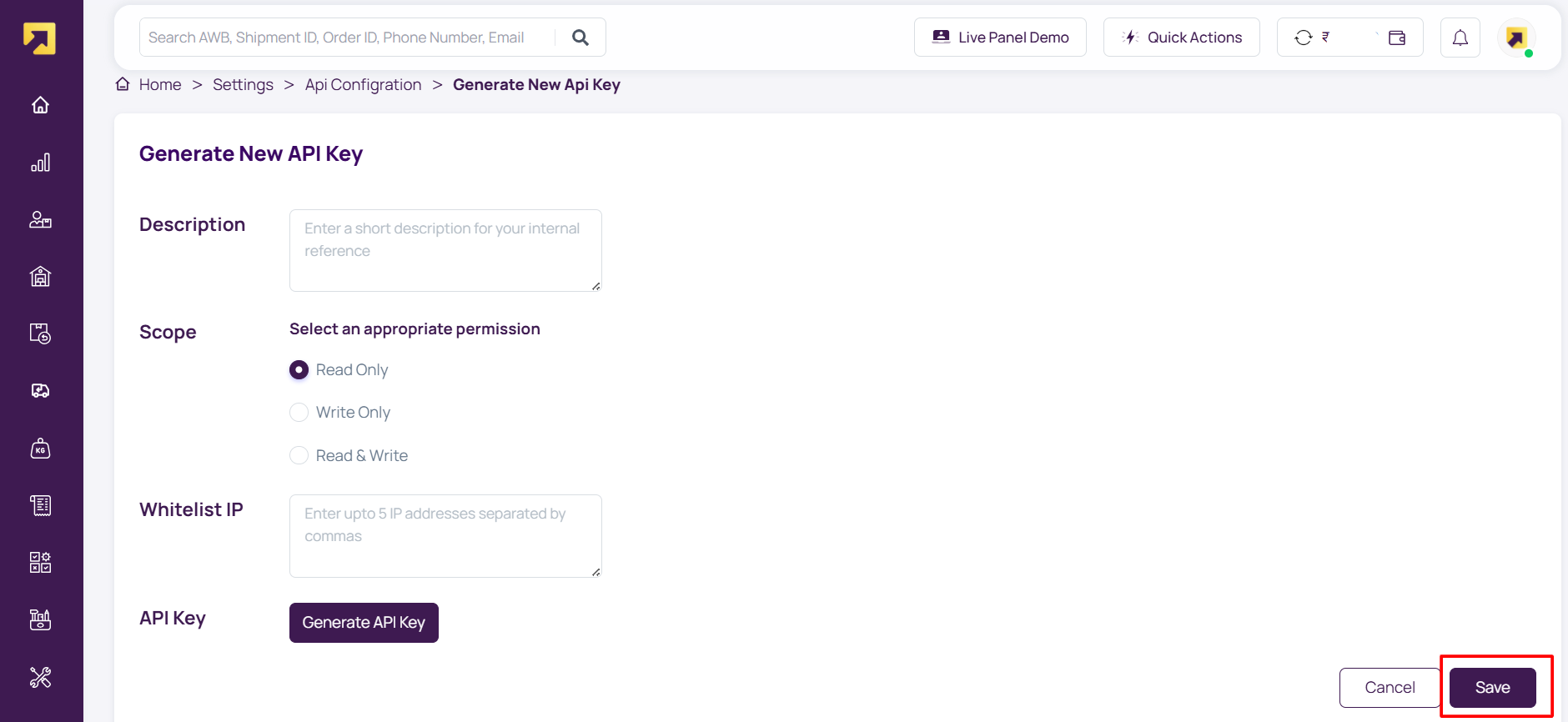Click the search magnifier icon
Image resolution: width=1568 pixels, height=722 pixels.
pos(580,38)
